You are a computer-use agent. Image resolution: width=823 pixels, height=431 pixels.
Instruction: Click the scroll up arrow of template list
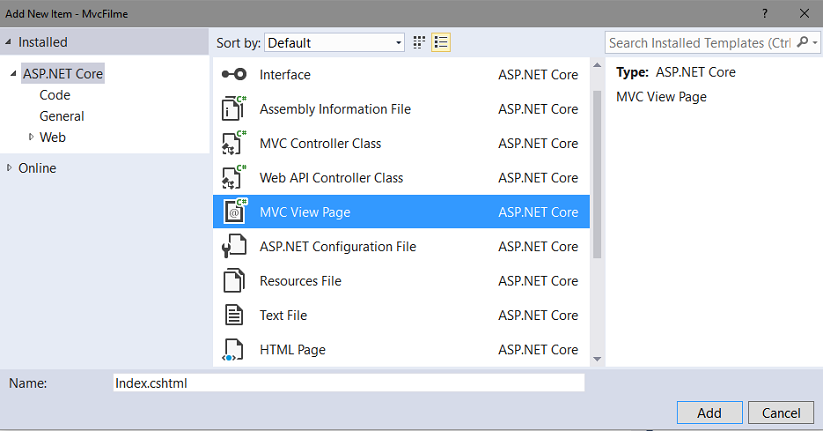pos(597,65)
